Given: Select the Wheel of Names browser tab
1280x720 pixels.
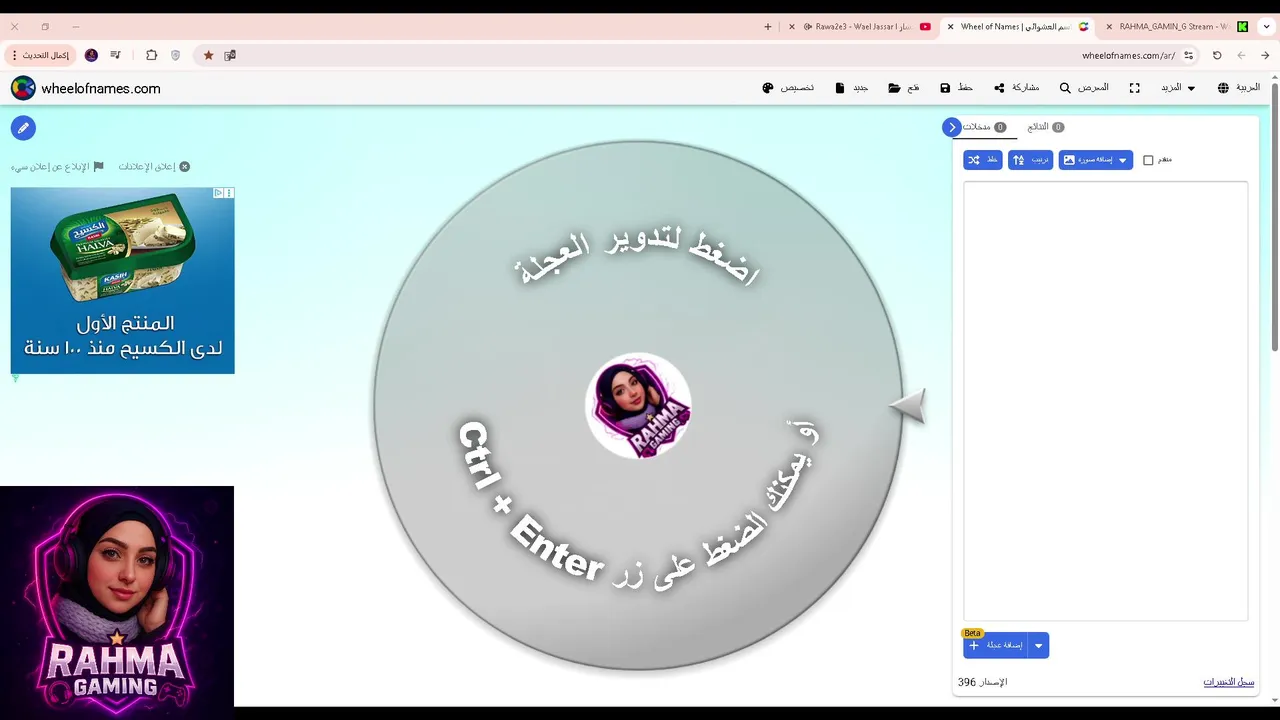Looking at the screenshot, I should tap(1020, 27).
